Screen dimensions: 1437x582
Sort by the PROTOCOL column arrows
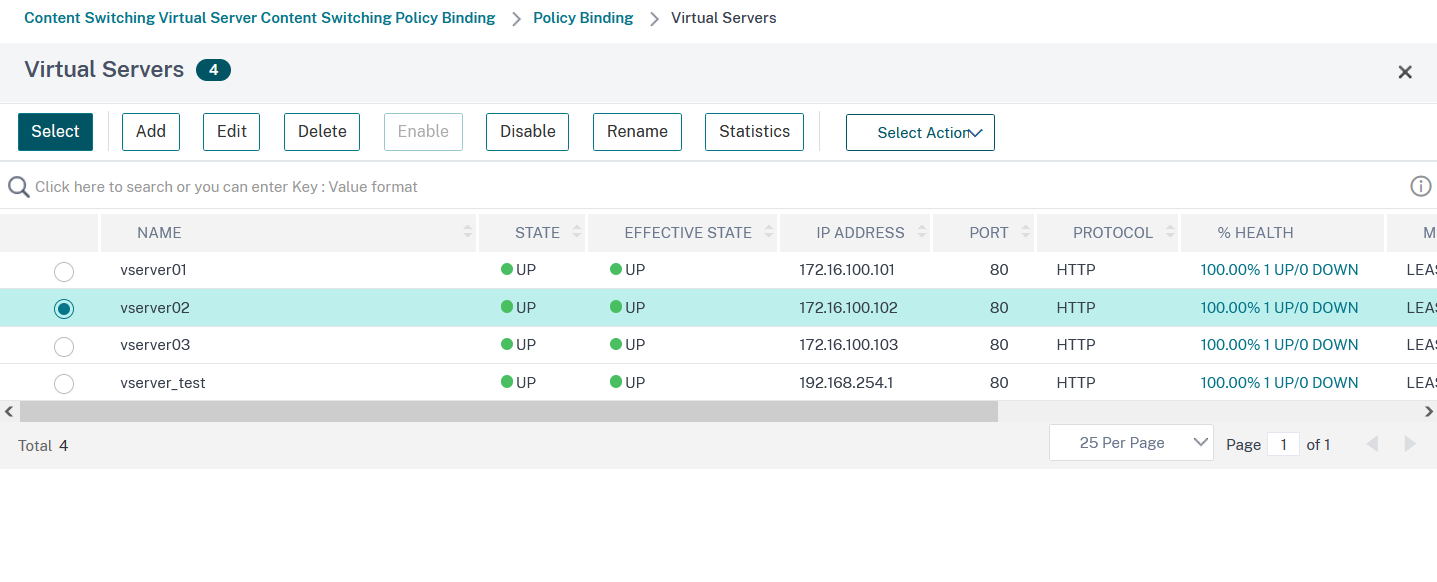[x=1170, y=233]
